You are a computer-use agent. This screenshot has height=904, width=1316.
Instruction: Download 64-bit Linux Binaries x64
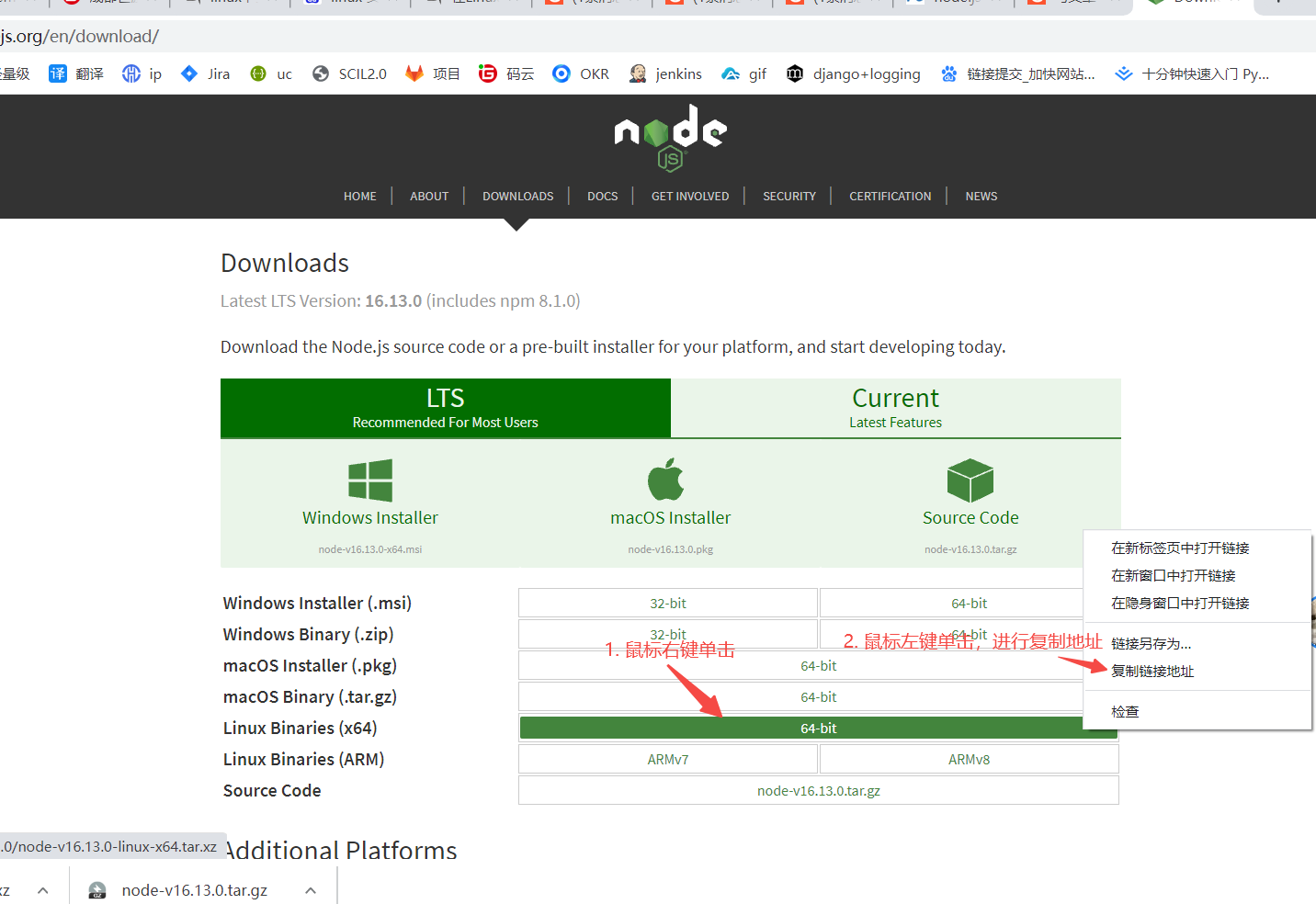818,727
